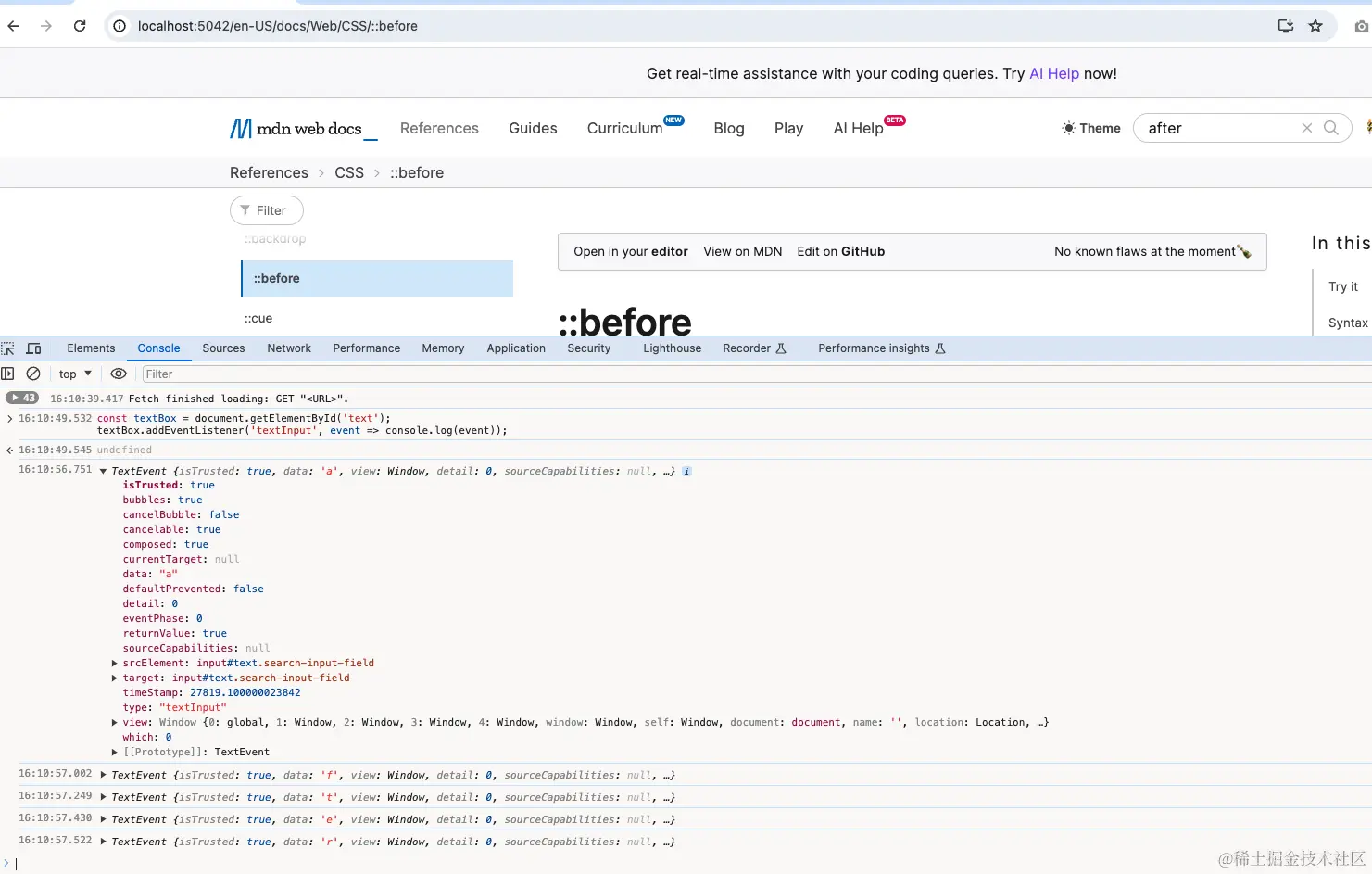1372x874 pixels.
Task: Open the Play link in header
Action: pyautogui.click(x=788, y=129)
